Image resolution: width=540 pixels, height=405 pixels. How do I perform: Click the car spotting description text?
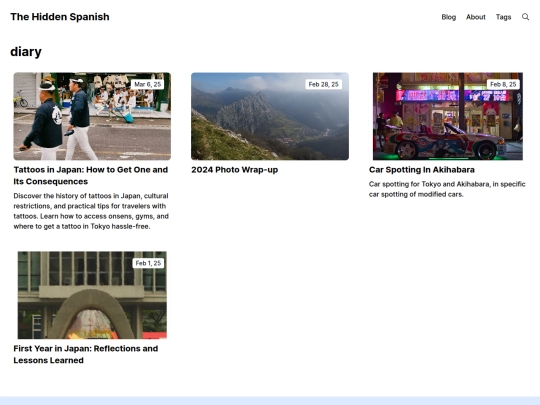coord(447,189)
